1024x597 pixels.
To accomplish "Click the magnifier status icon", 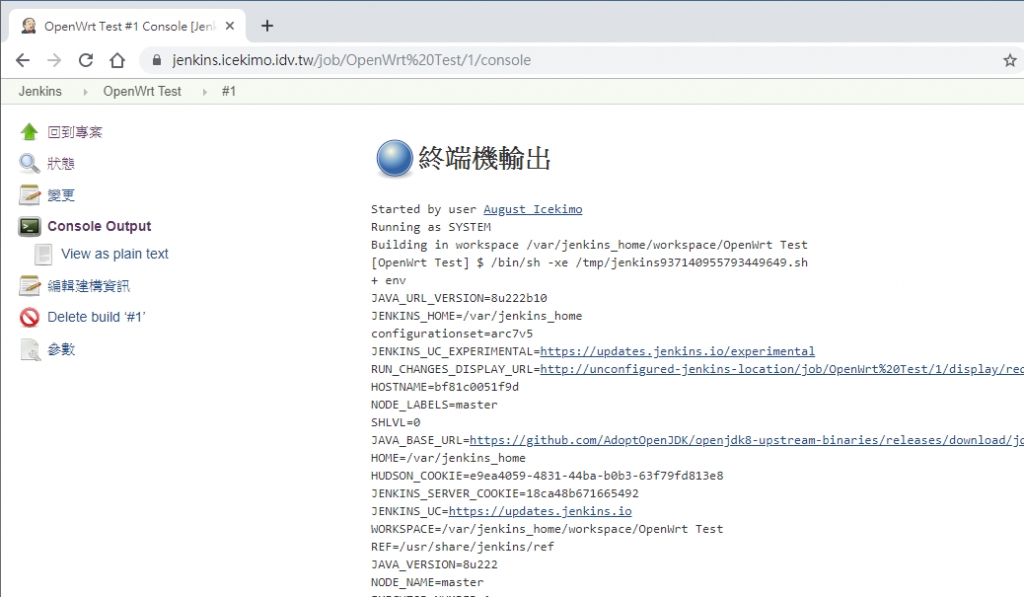I will coord(29,163).
